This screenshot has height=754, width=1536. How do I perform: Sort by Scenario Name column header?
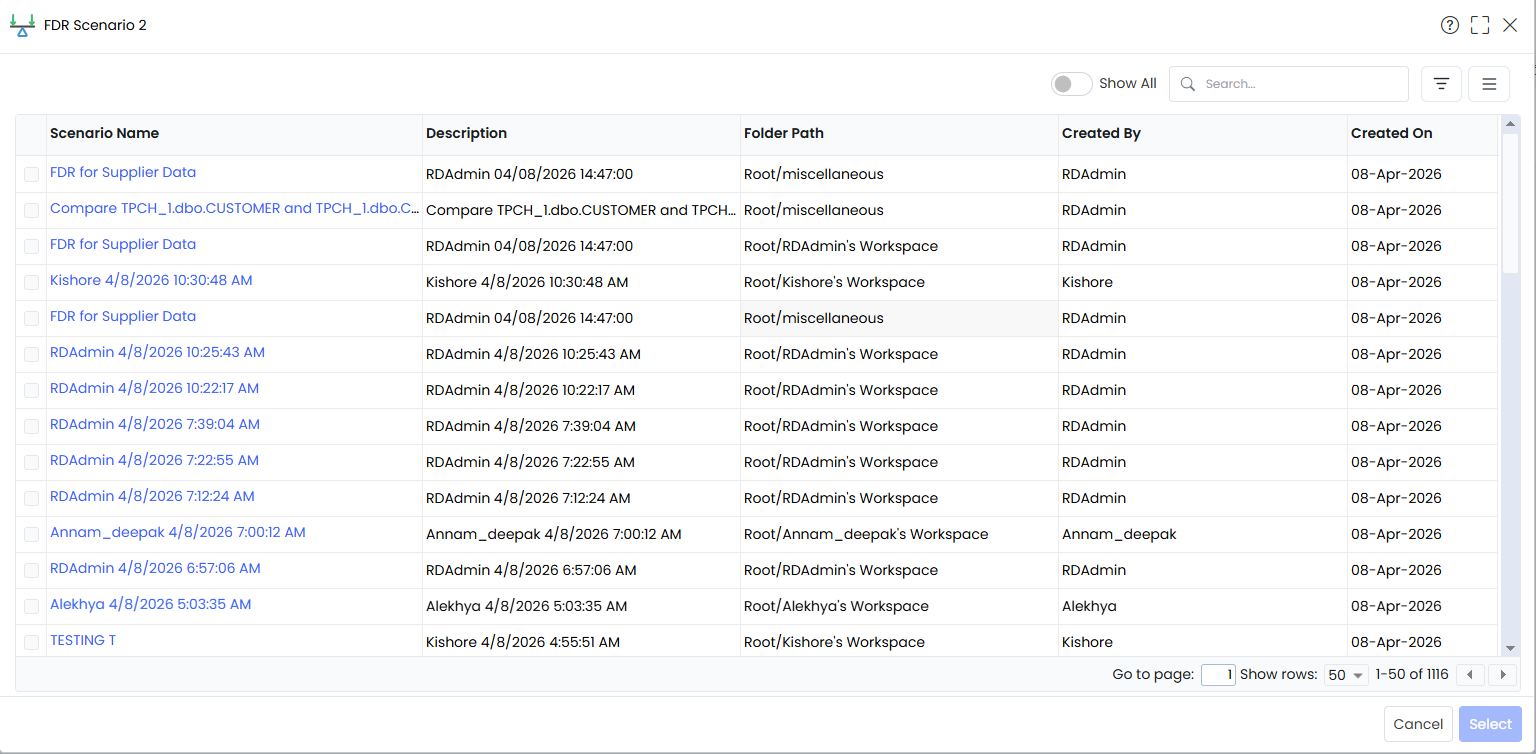click(x=104, y=133)
